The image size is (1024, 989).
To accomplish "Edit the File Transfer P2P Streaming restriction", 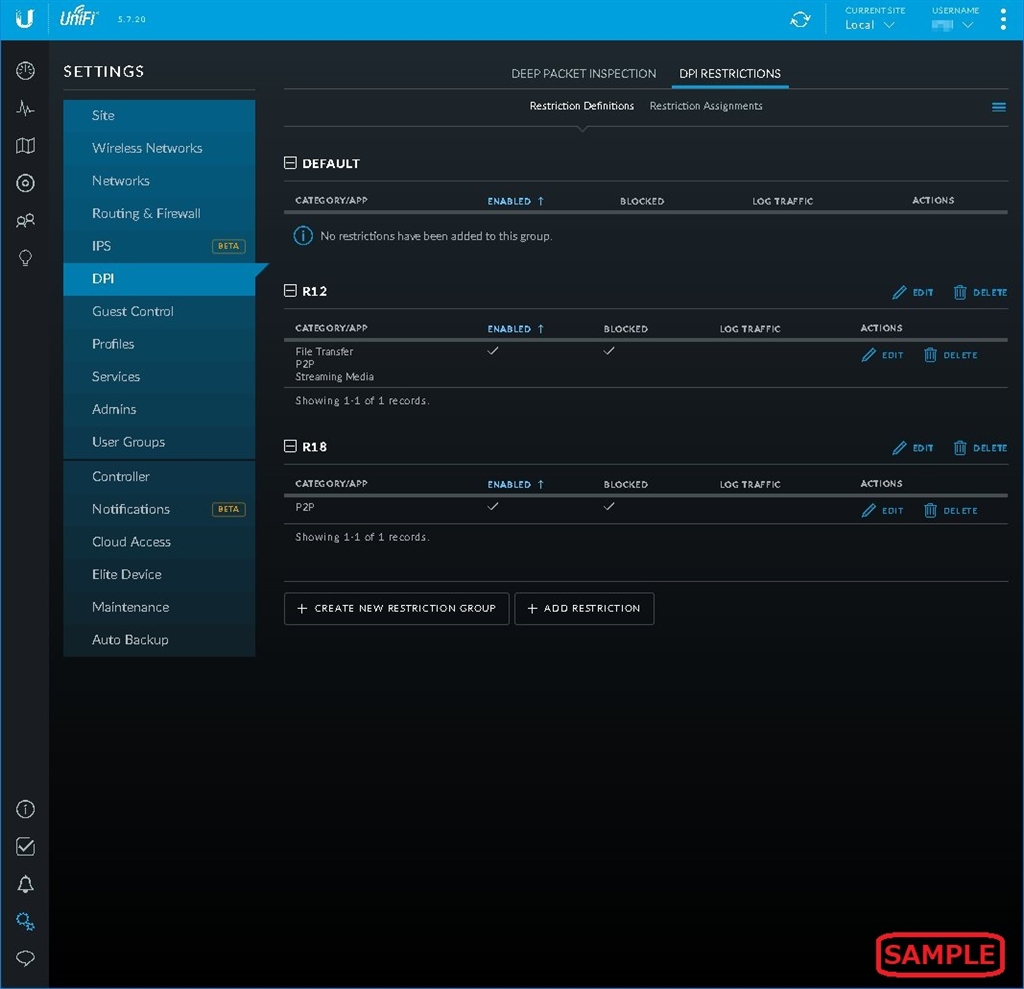I will coord(882,355).
